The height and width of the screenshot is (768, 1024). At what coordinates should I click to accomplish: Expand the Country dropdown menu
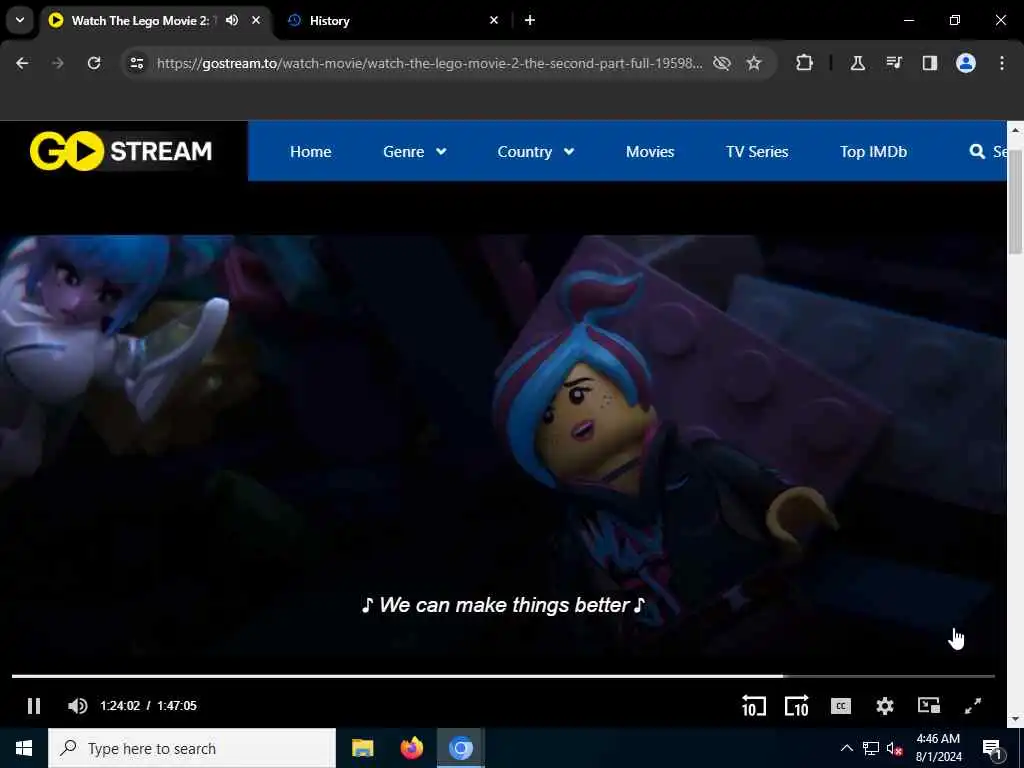[x=536, y=152]
